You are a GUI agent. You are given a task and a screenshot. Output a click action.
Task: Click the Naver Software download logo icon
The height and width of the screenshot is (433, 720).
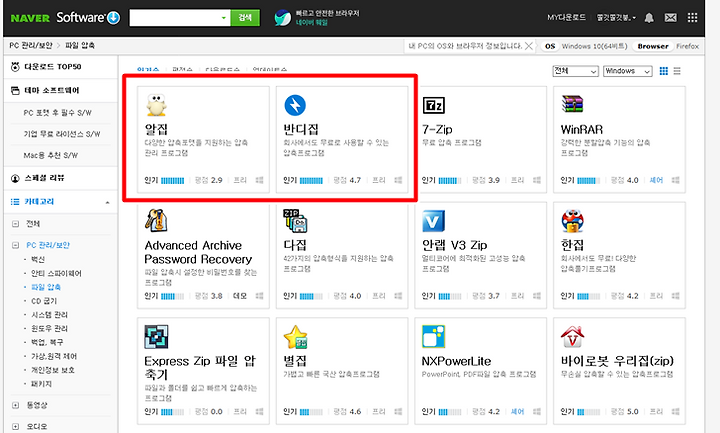tap(113, 18)
